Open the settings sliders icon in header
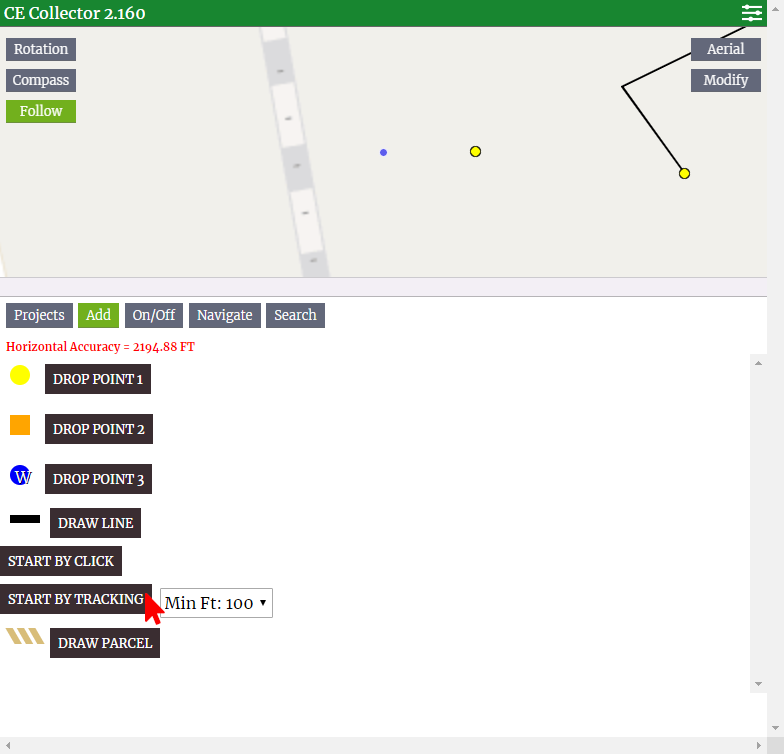Viewport: 784px width, 754px height. (751, 13)
